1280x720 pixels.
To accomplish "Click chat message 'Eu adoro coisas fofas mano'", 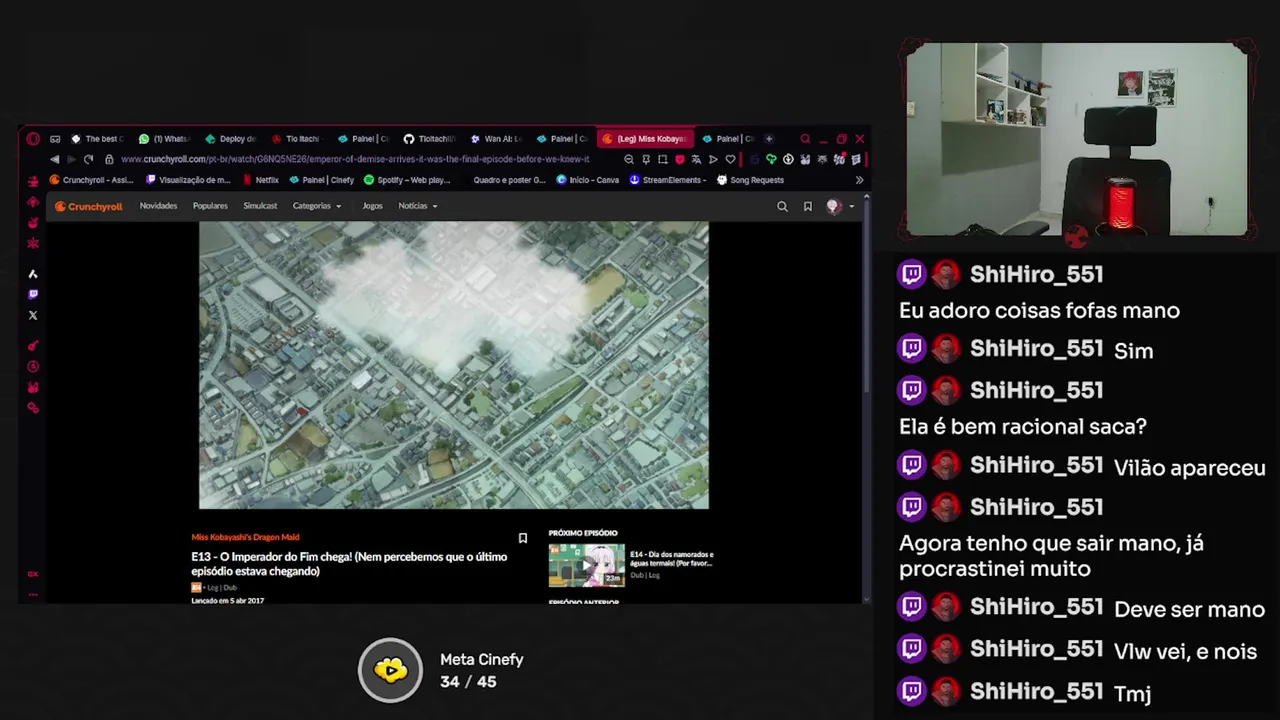I will point(1039,311).
